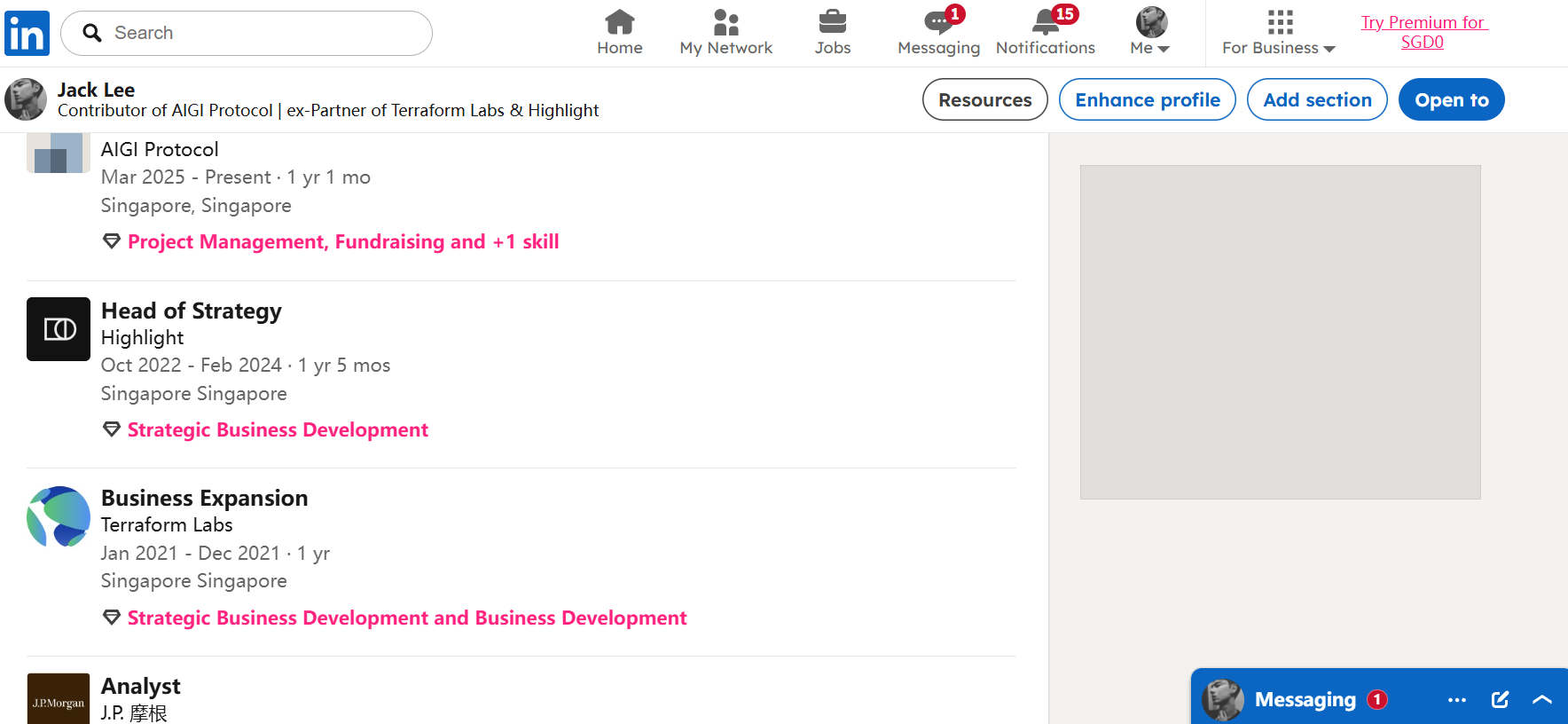Image resolution: width=1568 pixels, height=724 pixels.
Task: Click Terraform Labs company name text
Action: 167,525
